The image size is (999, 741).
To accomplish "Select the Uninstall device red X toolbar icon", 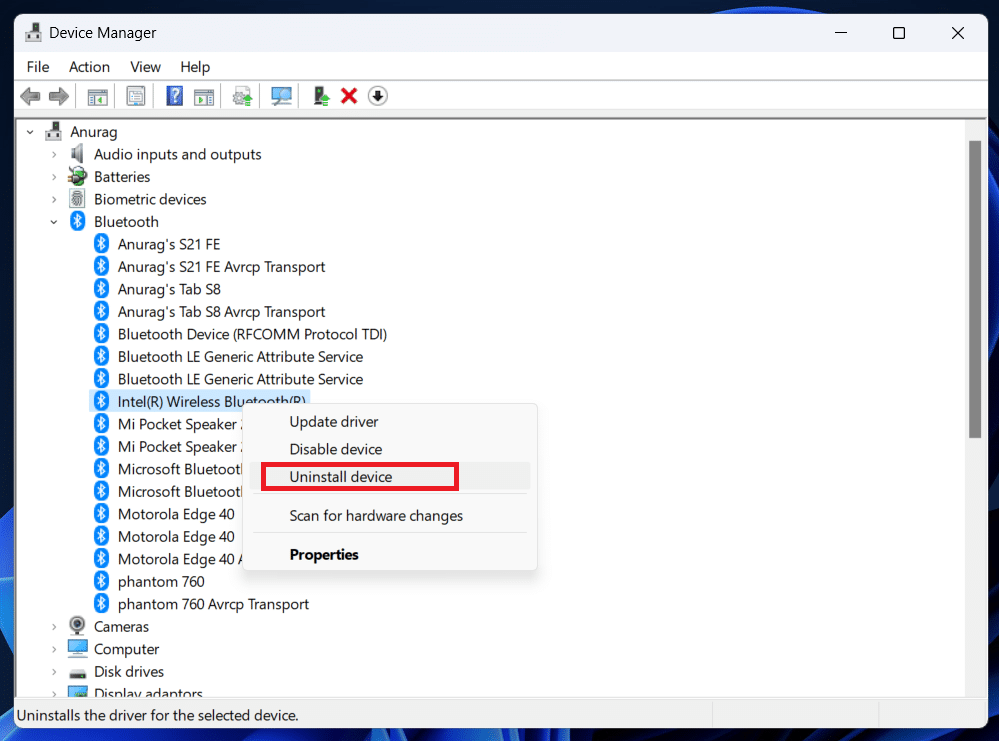I will (348, 95).
